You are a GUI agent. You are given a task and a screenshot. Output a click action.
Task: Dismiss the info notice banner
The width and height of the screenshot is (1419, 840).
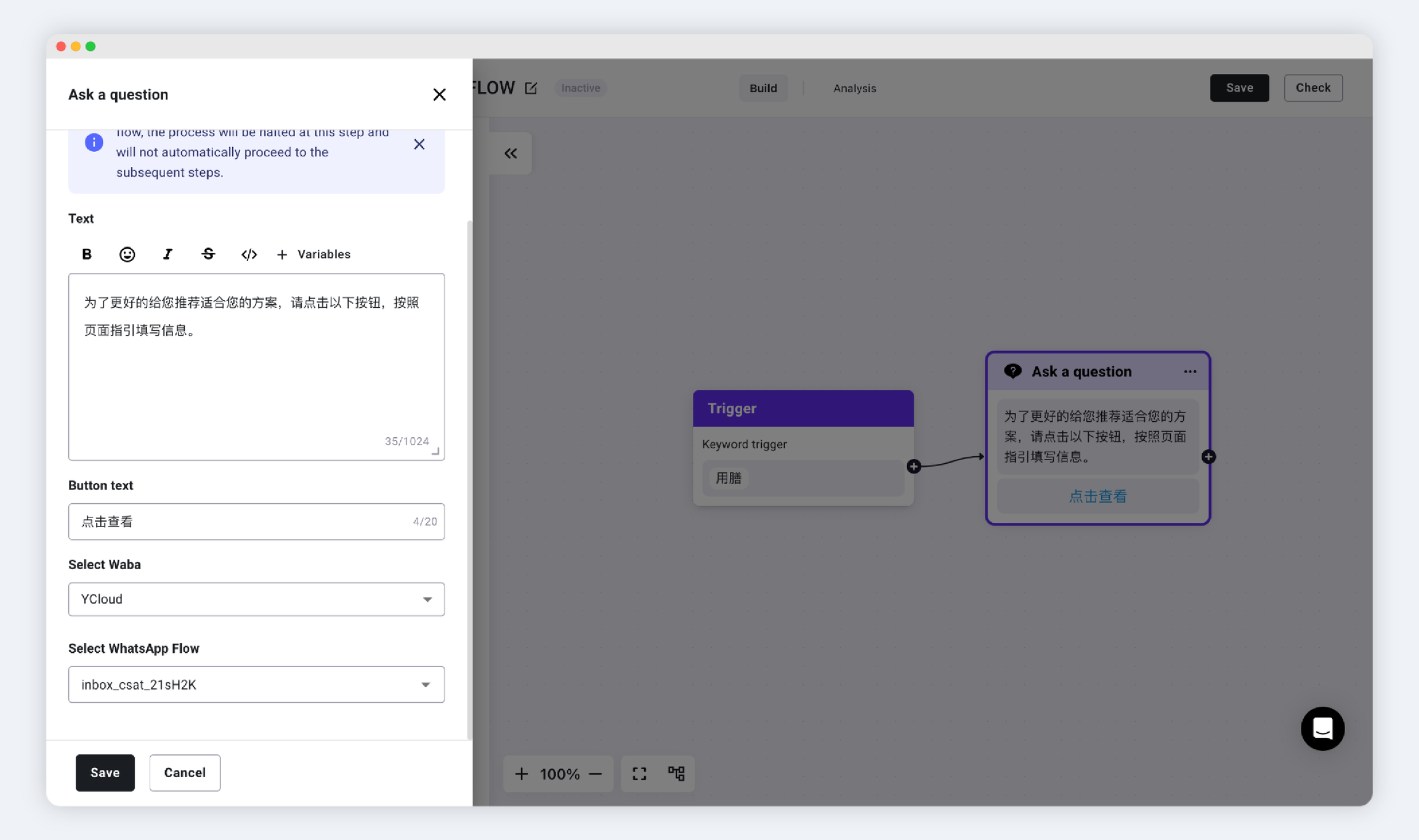419,144
